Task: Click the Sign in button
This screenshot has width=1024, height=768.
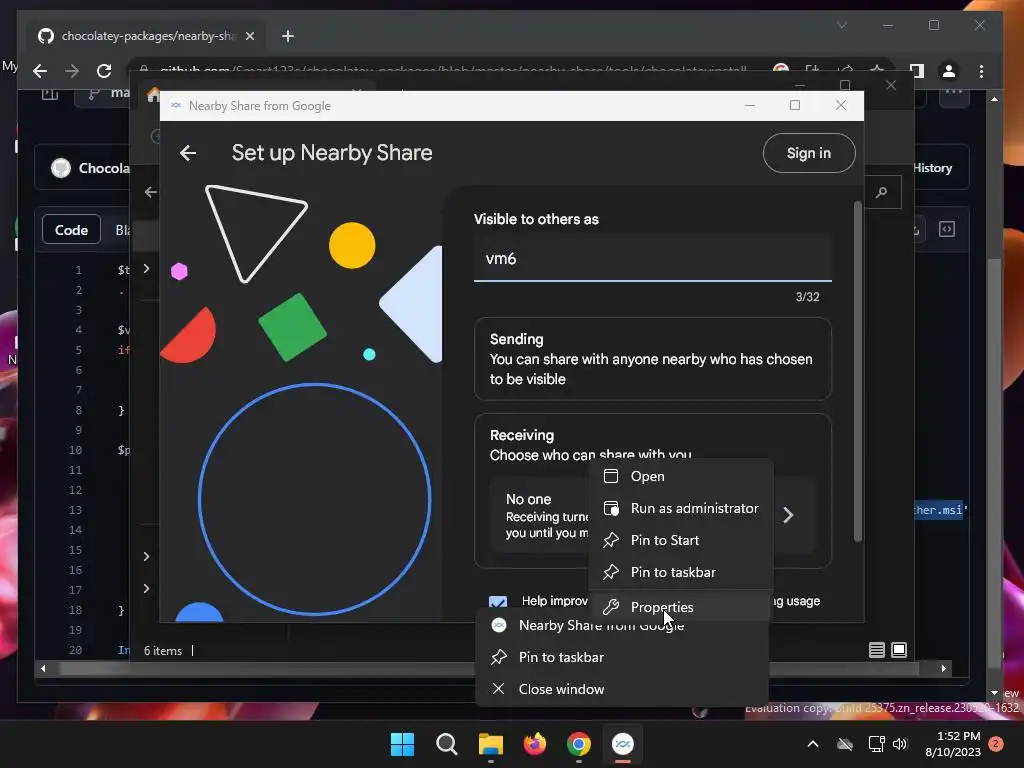Action: [808, 153]
